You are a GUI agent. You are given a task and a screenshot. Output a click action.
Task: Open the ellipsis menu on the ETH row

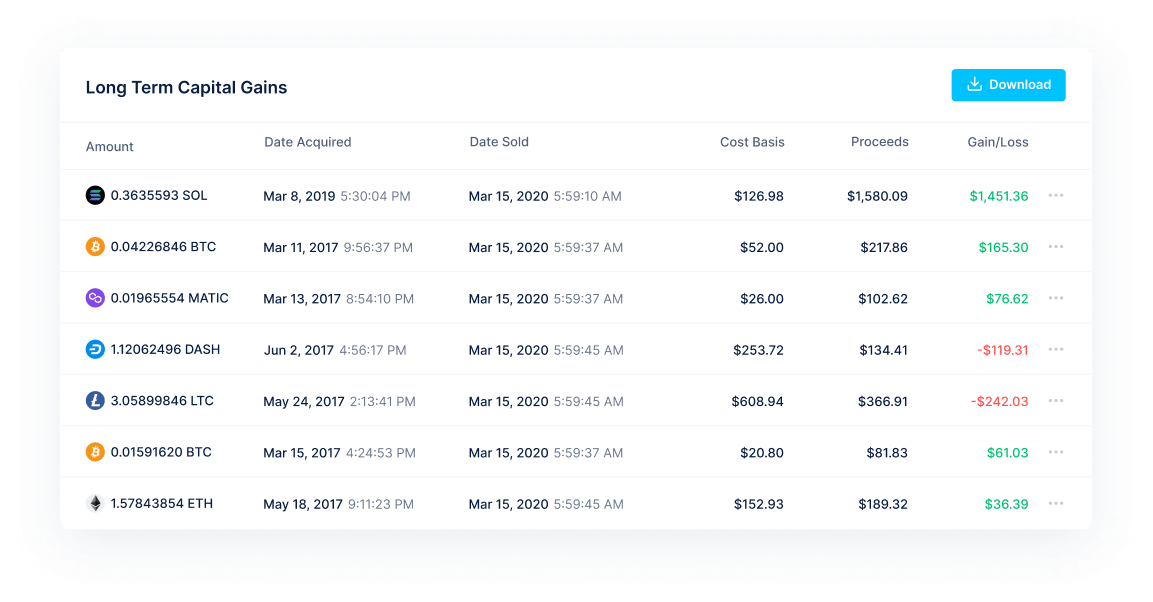1056,503
